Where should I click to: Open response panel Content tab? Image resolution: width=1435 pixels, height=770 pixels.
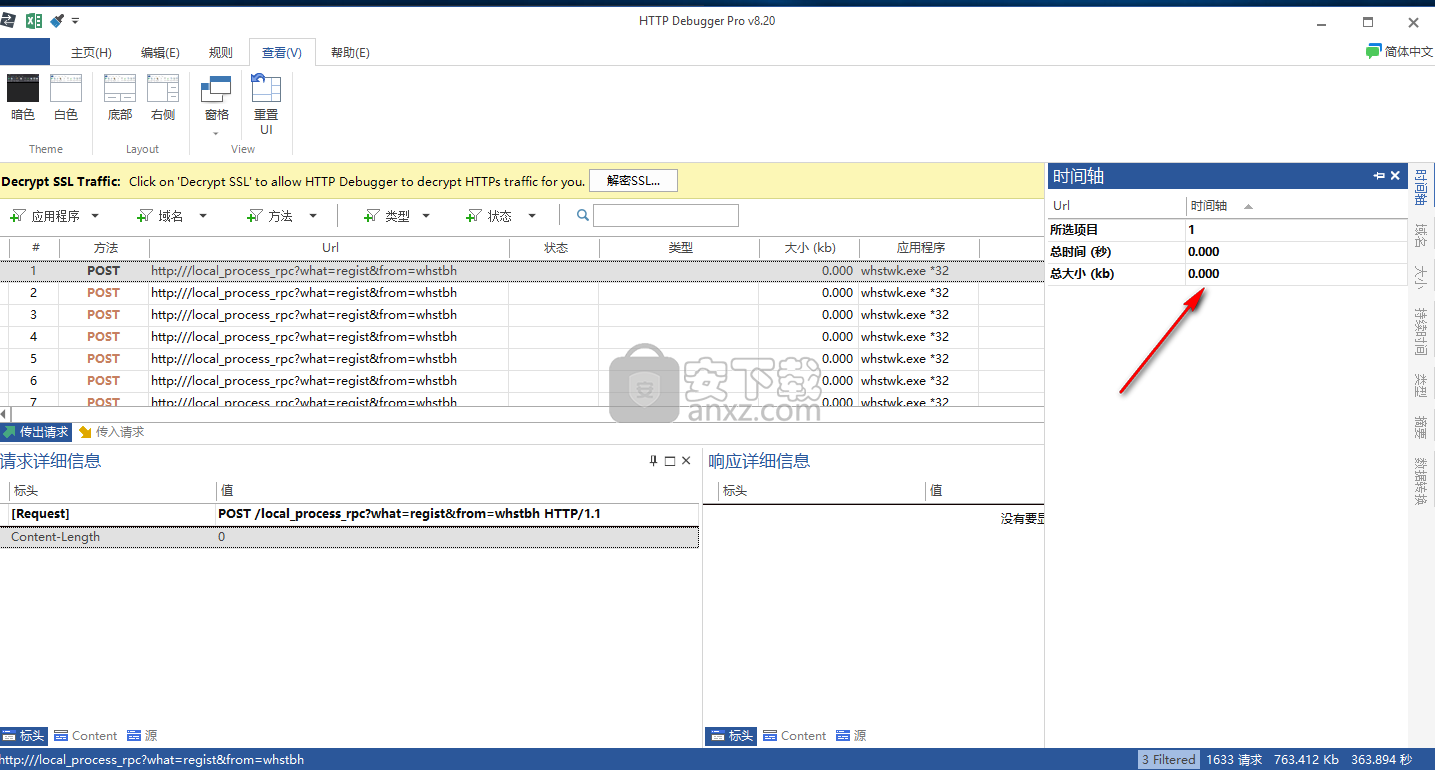point(795,736)
